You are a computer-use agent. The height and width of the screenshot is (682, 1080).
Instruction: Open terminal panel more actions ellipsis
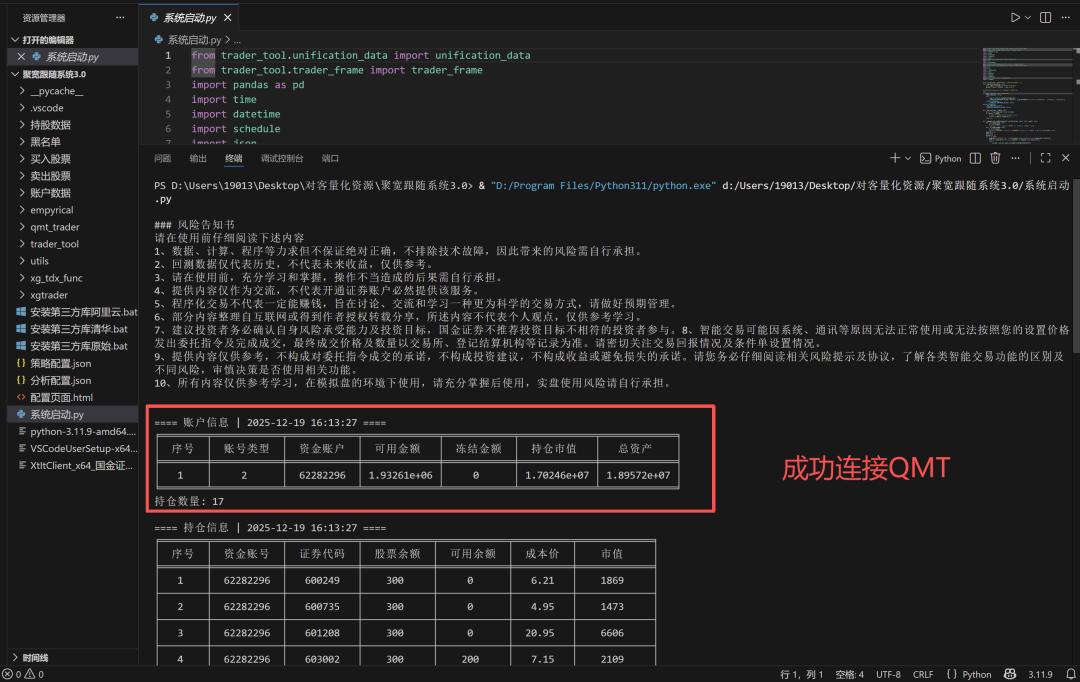[1015, 158]
